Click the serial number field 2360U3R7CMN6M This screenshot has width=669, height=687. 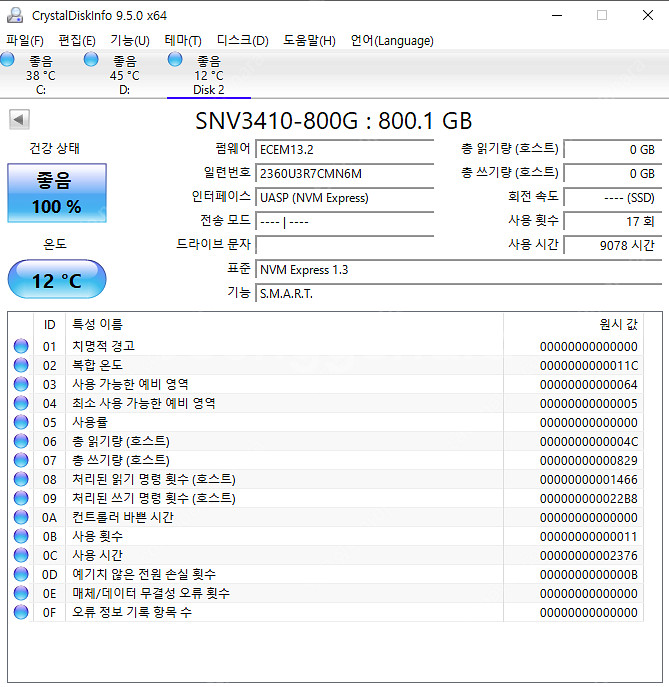coord(345,174)
